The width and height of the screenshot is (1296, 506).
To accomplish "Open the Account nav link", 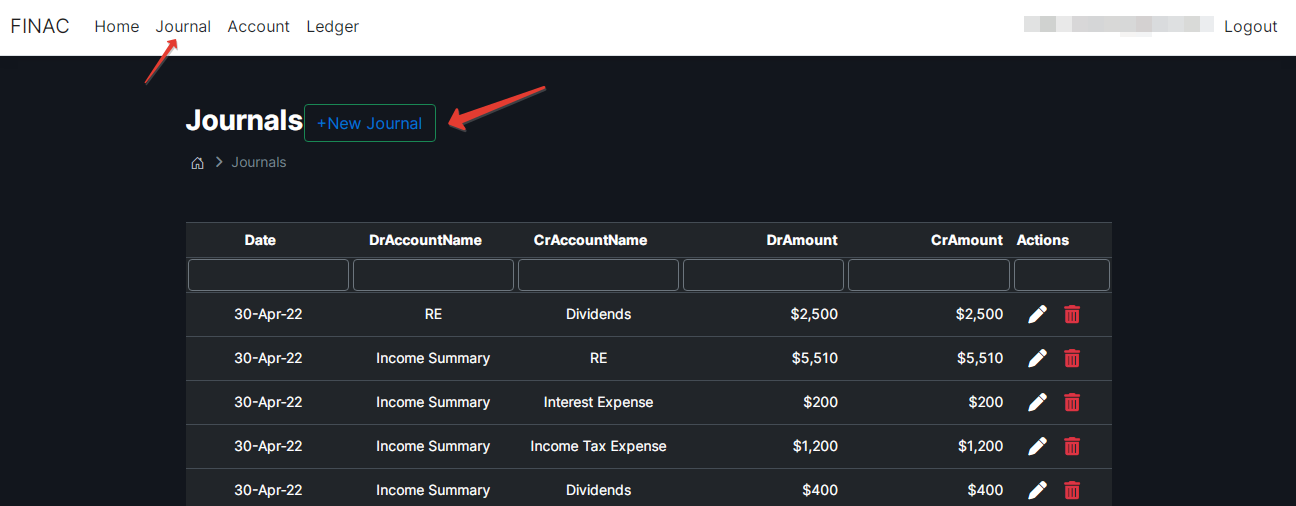I will pos(258,27).
